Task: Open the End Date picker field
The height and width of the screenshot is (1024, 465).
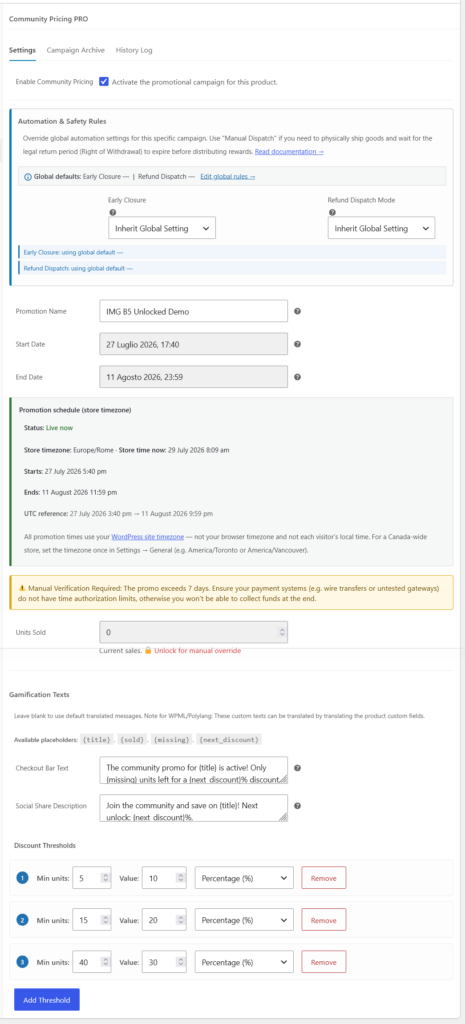Action: coord(193,377)
